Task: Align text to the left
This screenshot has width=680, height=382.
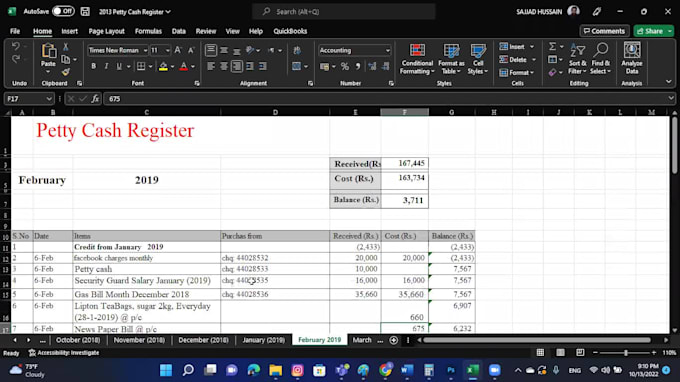Action: tap(211, 66)
